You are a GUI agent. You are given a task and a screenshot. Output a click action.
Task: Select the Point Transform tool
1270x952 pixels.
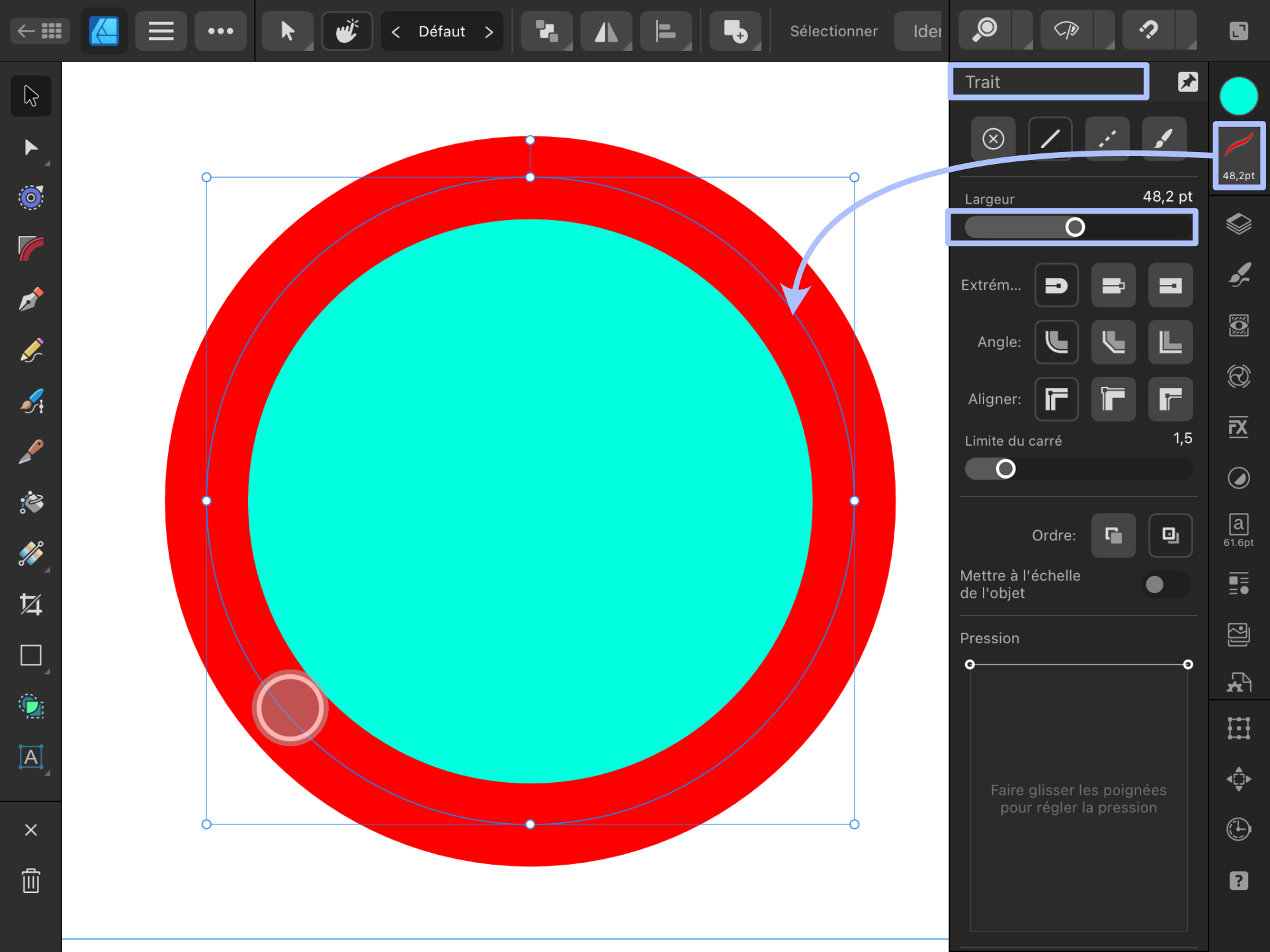click(31, 197)
